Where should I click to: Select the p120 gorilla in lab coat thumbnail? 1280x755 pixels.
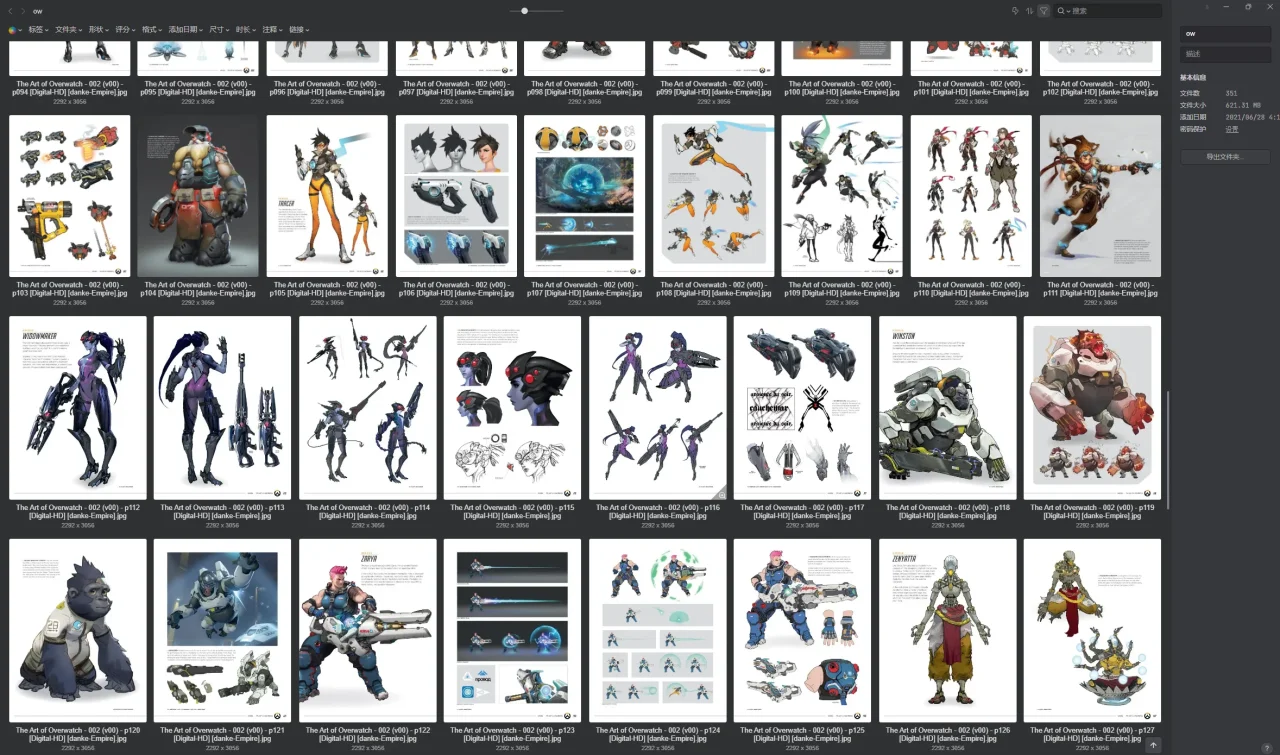click(78, 631)
